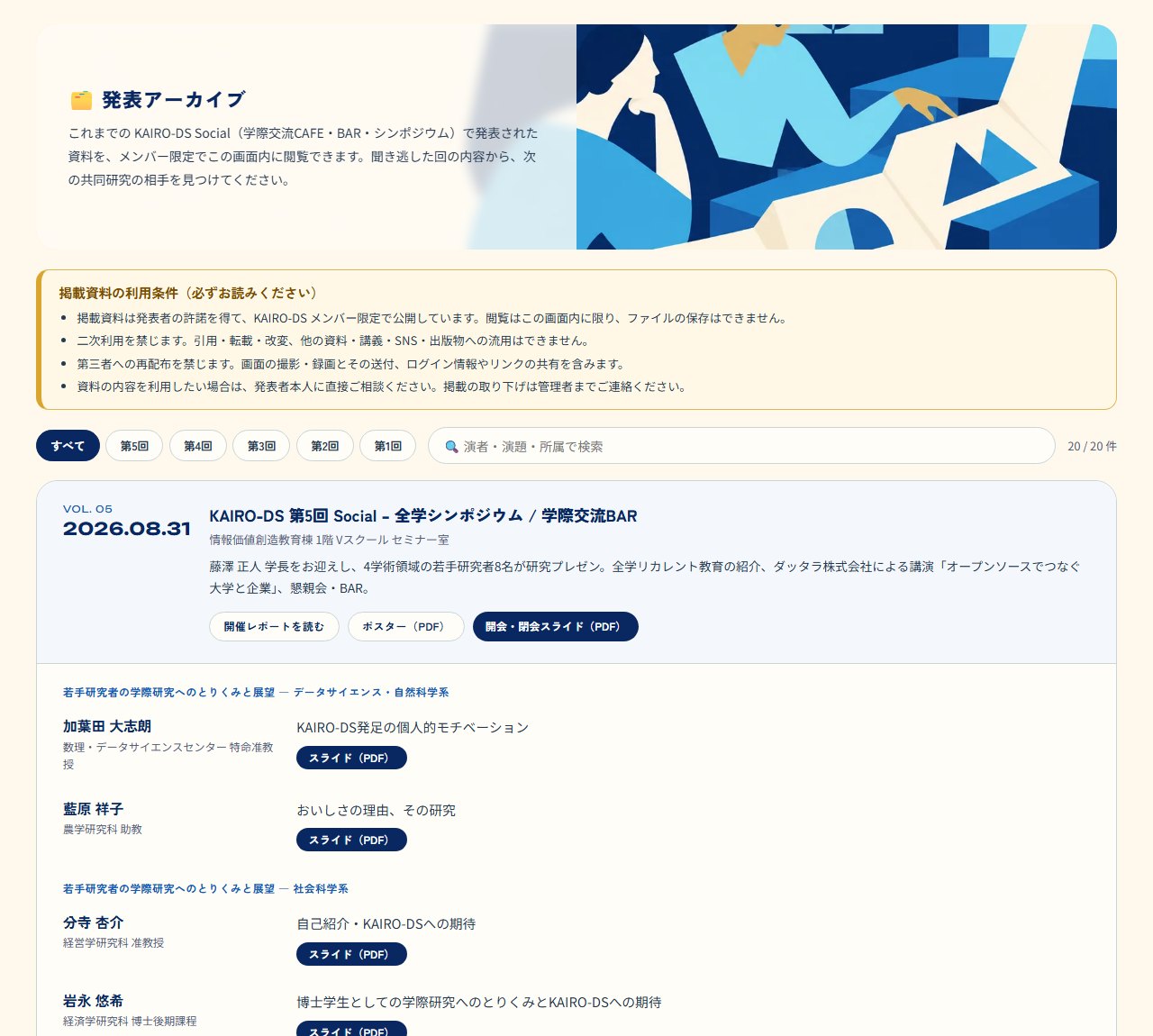
Task: Click speaker name 加葉田 大志朗
Action: [x=107, y=726]
